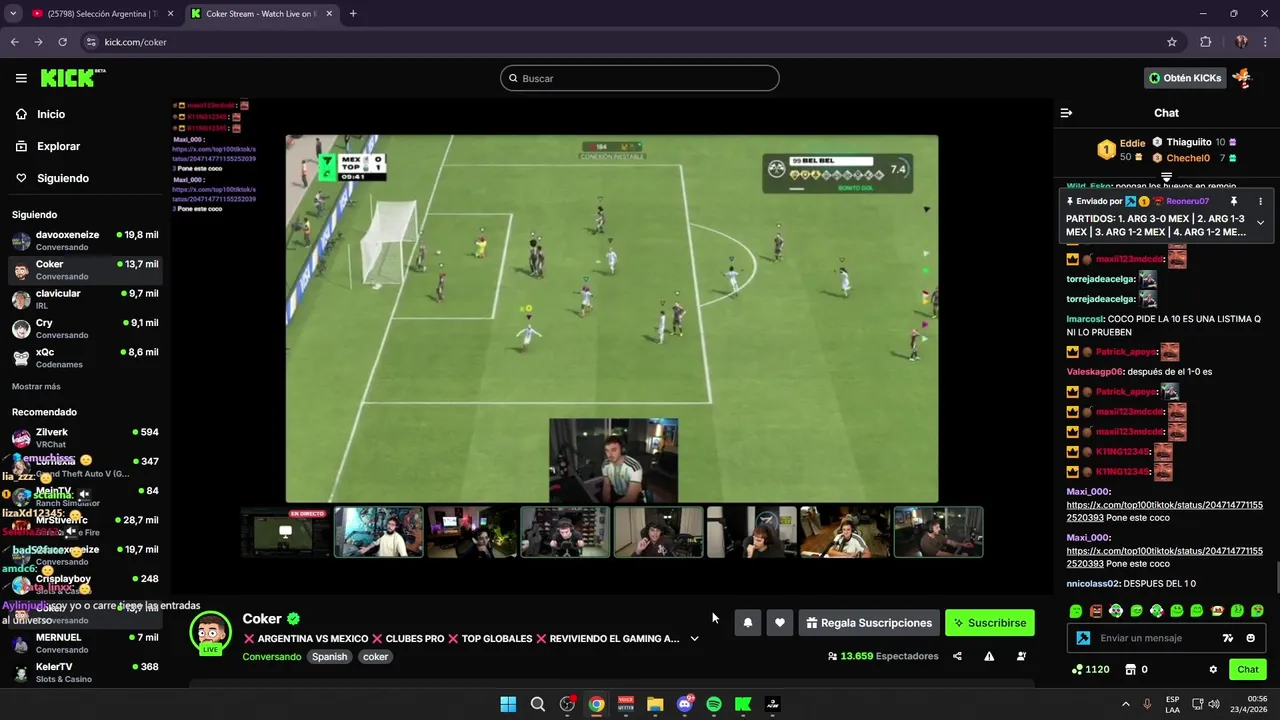Open the Cry channel in sidebar
The width and height of the screenshot is (1280, 720).
pyautogui.click(x=85, y=329)
